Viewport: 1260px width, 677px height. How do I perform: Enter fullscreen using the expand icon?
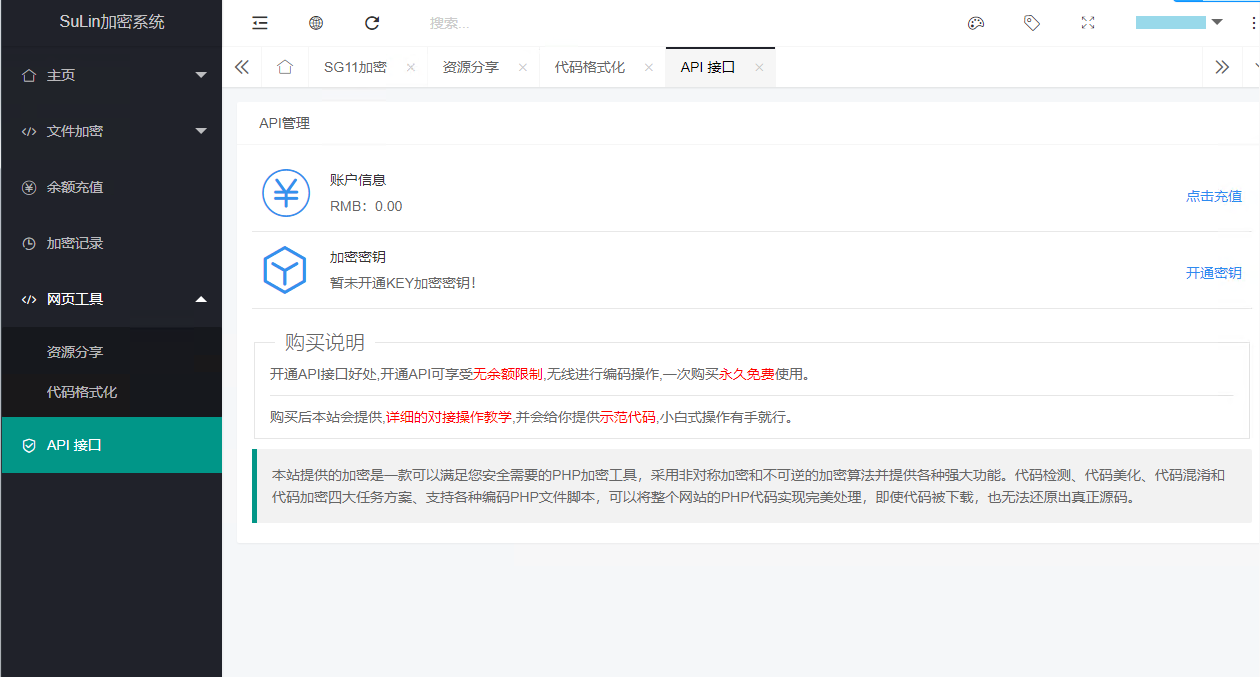[1088, 22]
